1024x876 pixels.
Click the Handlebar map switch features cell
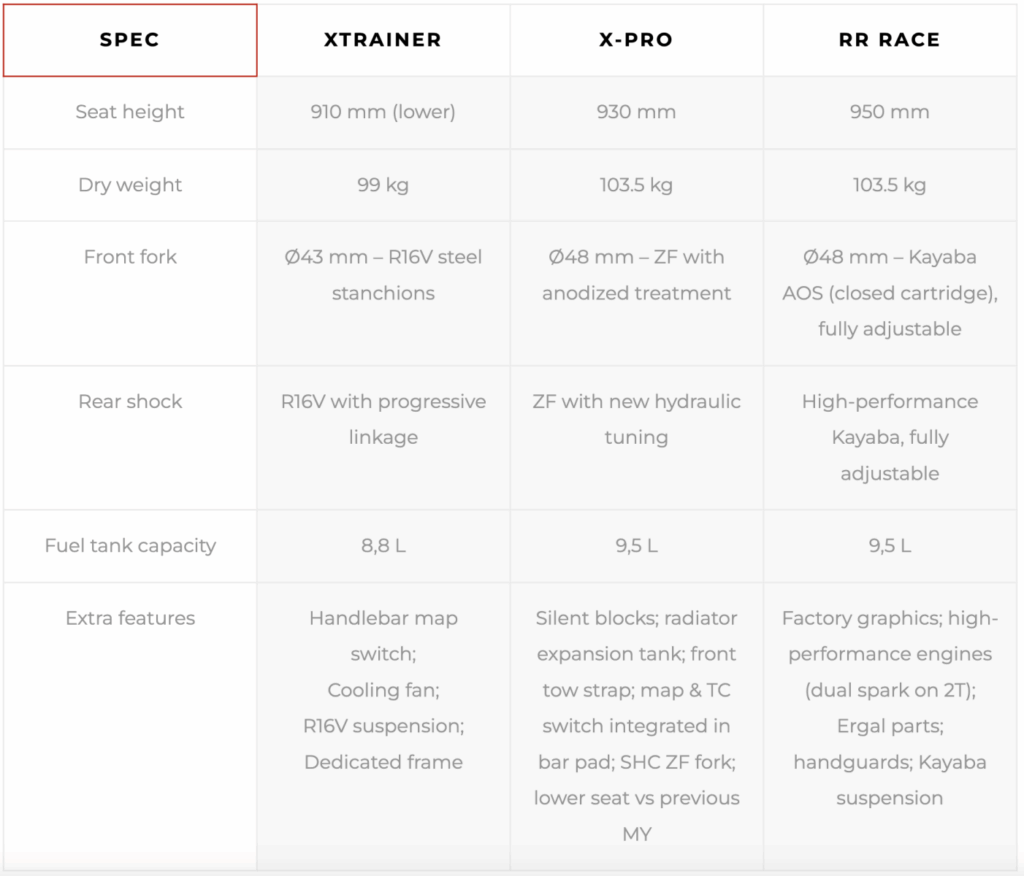pyautogui.click(x=383, y=726)
